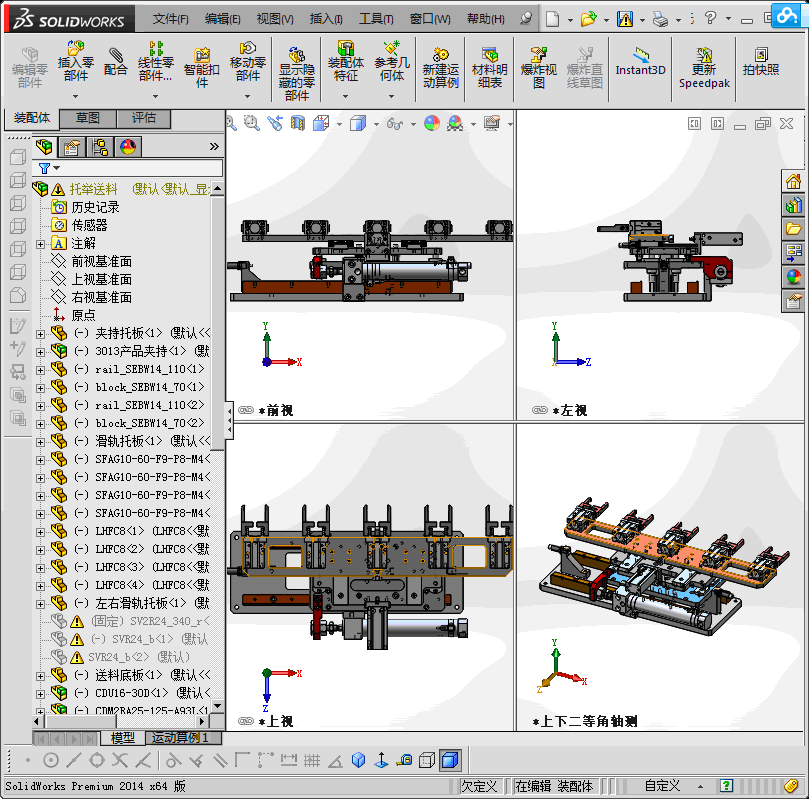Expand the 滑轨托板<1> component
809x799 pixels.
coord(40,442)
